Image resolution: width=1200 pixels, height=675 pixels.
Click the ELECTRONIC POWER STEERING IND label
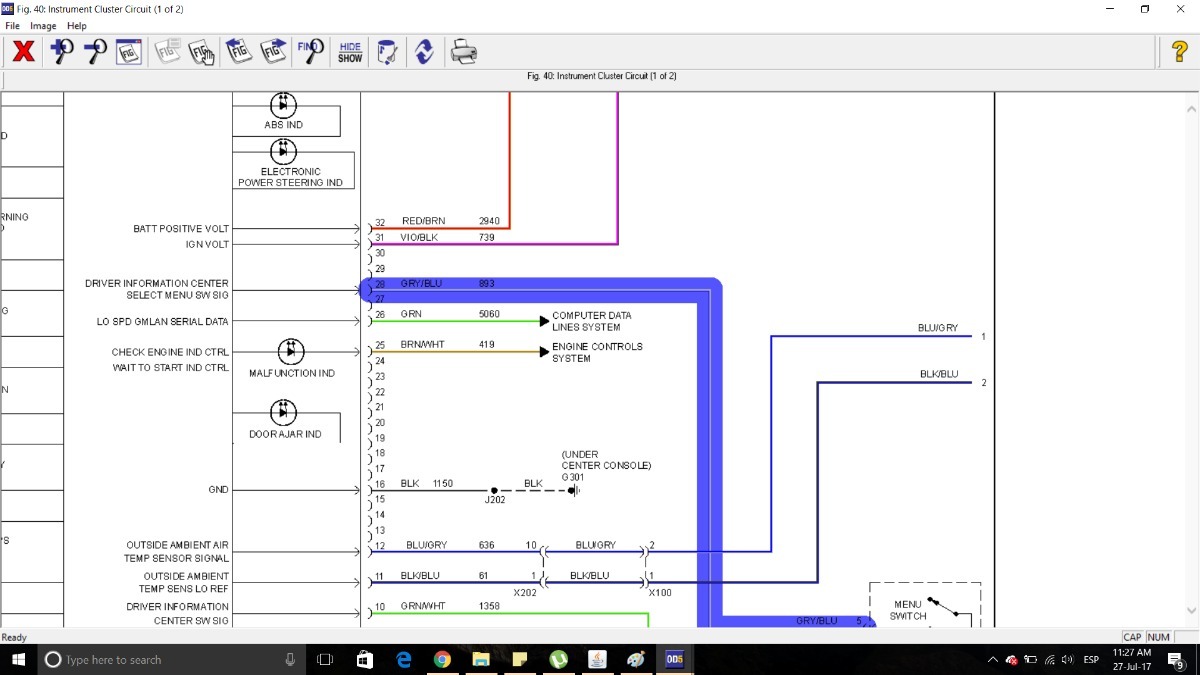coord(290,177)
